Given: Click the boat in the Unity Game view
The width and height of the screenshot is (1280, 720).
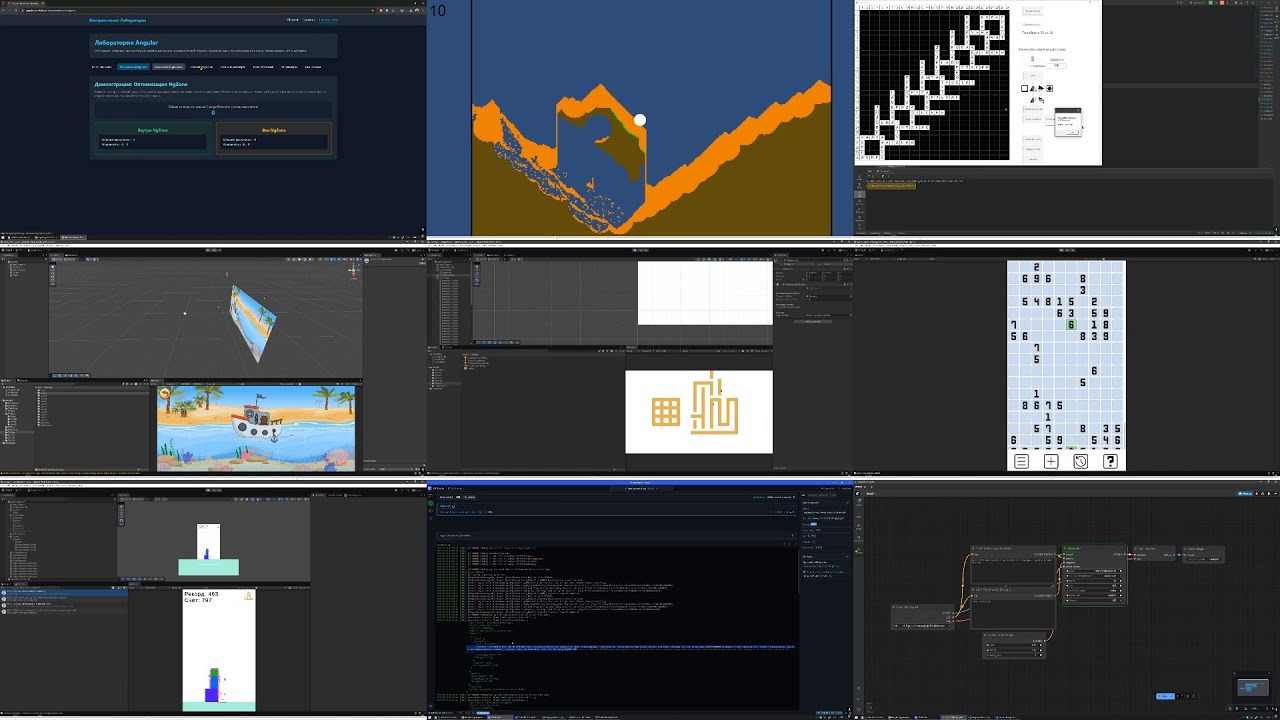Looking at the screenshot, I should [x=255, y=420].
